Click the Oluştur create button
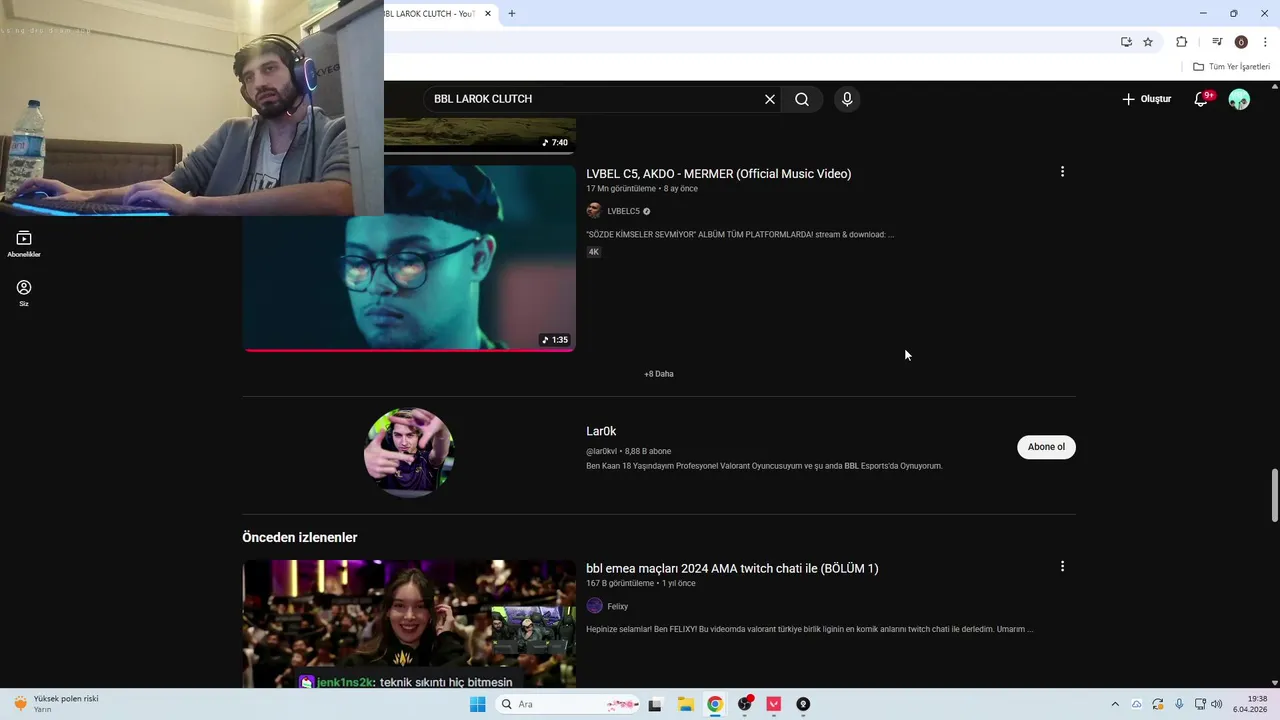This screenshot has width=1280, height=720. [x=1146, y=99]
